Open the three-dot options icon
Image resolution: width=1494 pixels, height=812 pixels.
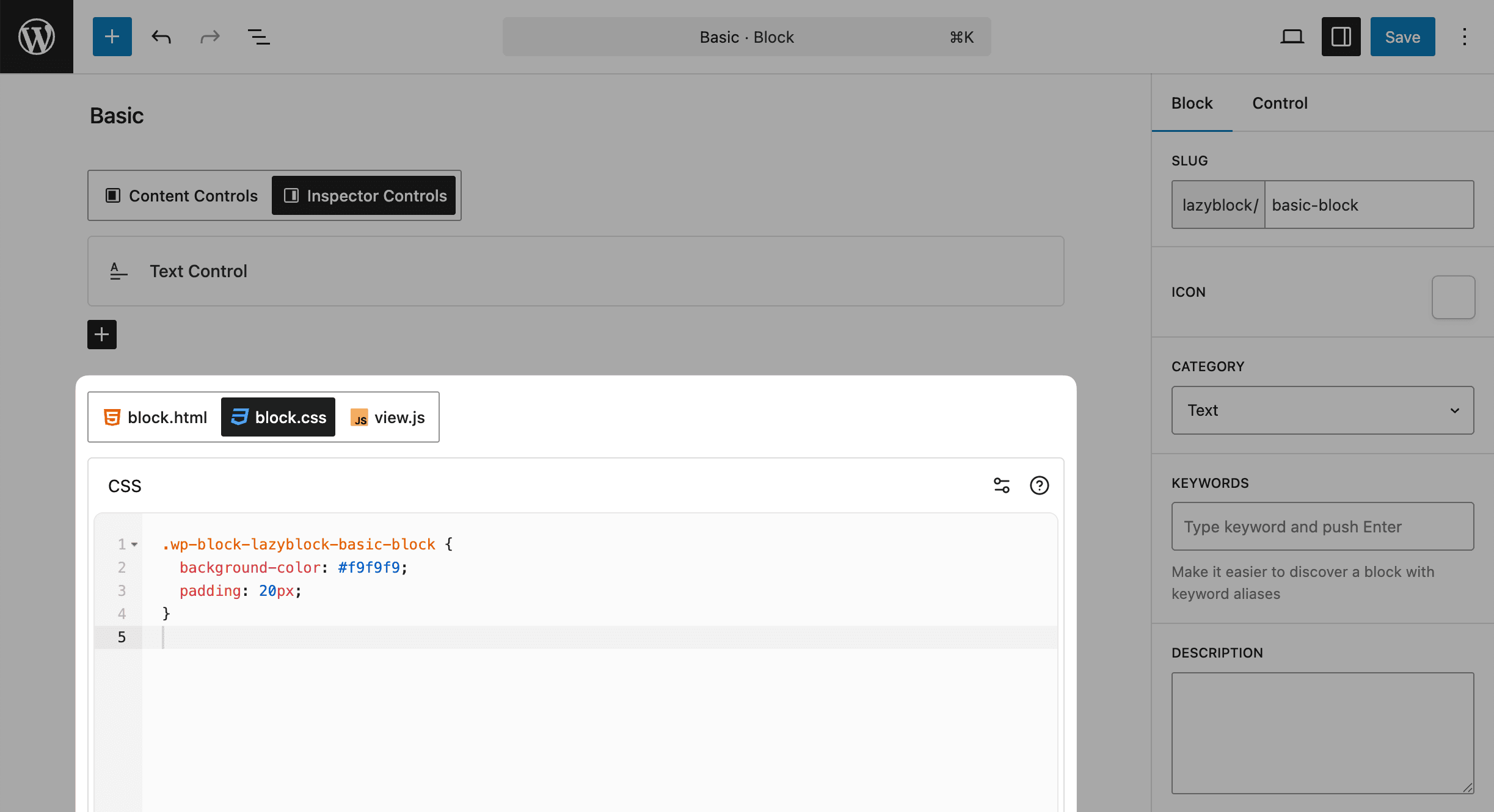pyautogui.click(x=1464, y=36)
